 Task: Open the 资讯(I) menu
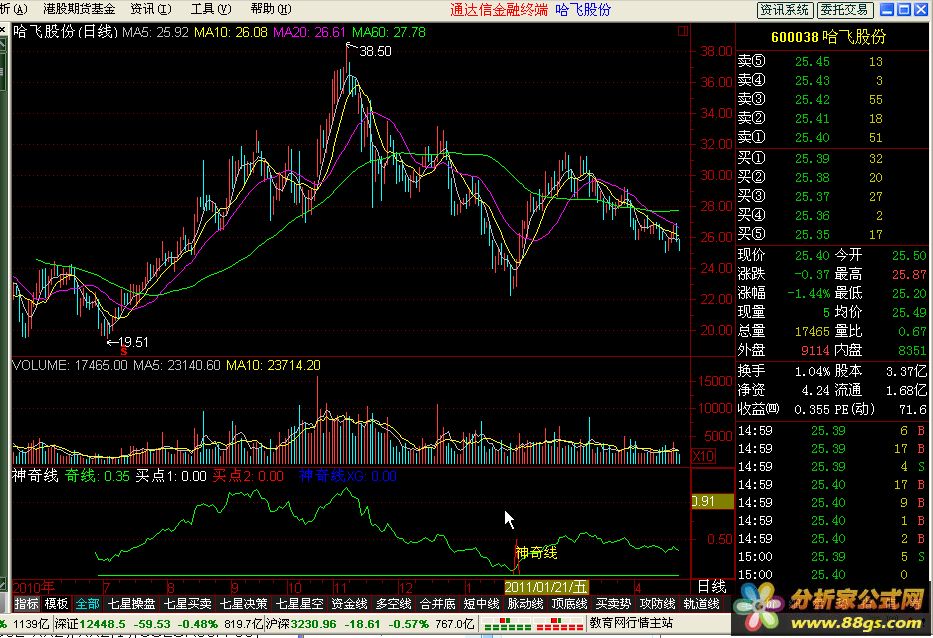click(151, 9)
